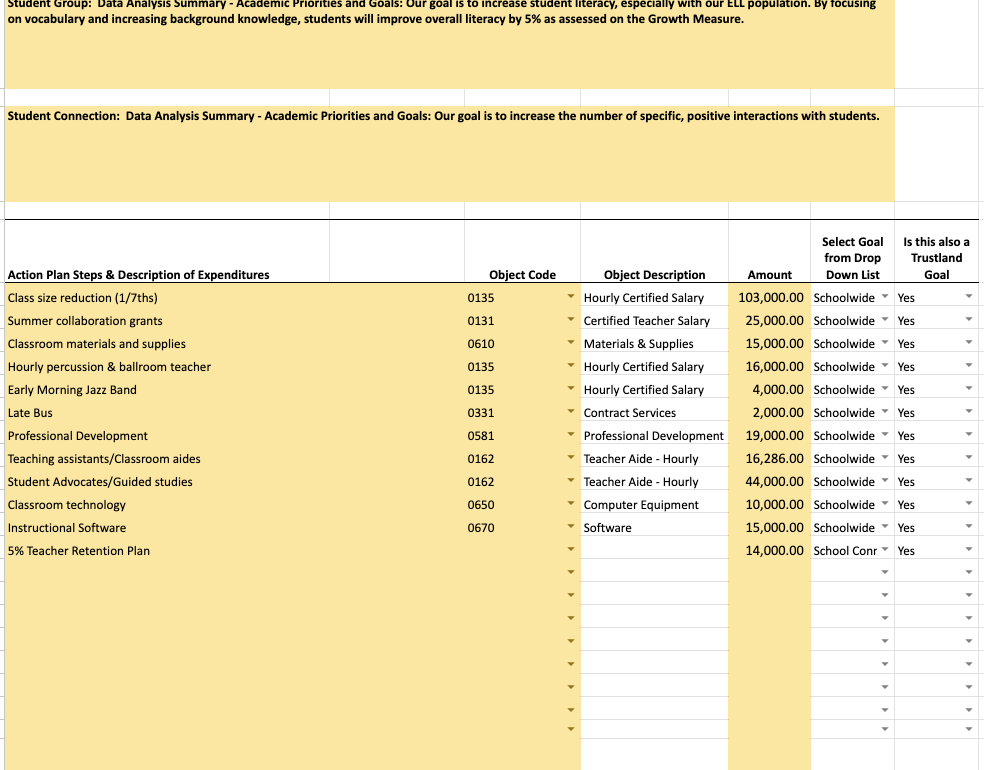Open the 'School Conr' goal dropdown arrow
The image size is (984, 770).
[885, 549]
